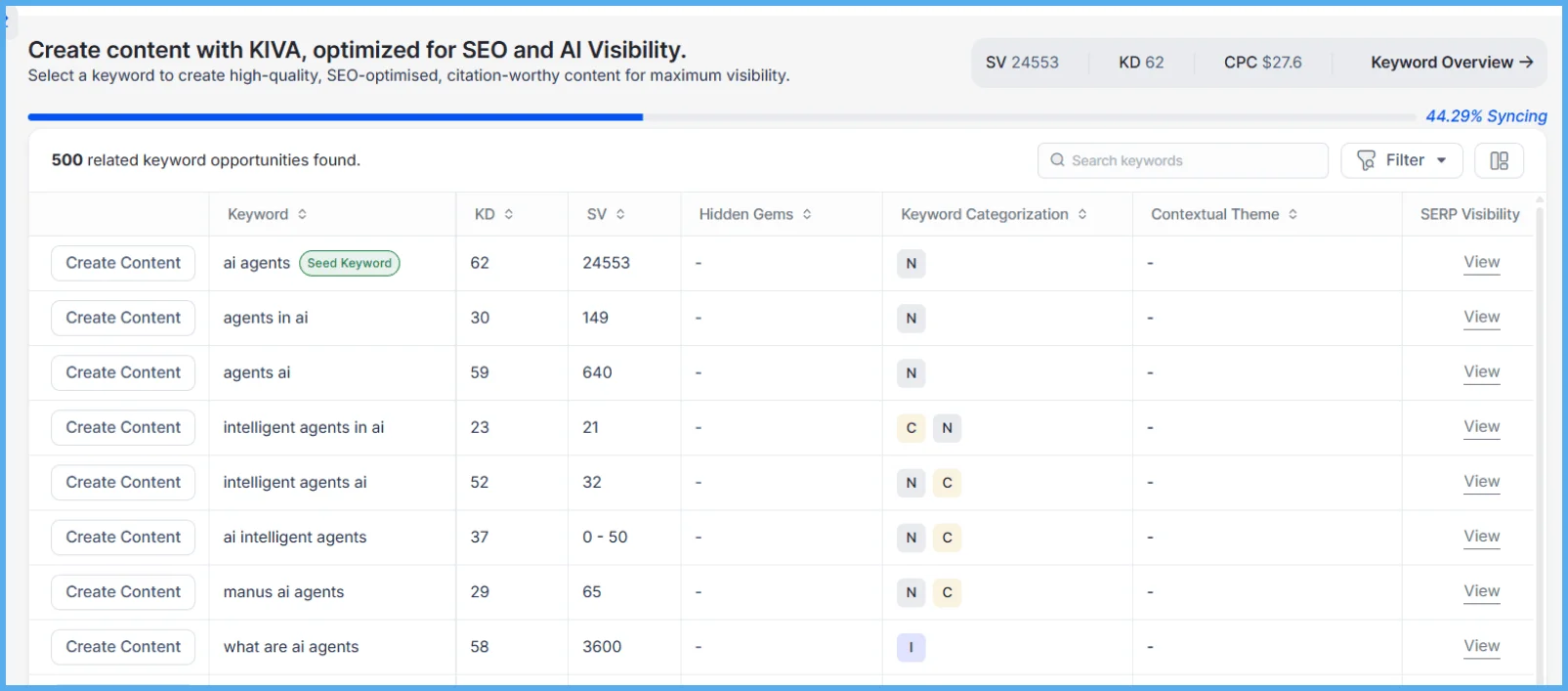Open the Filter dropdown
Image resolution: width=1568 pixels, height=691 pixels.
1402,160
